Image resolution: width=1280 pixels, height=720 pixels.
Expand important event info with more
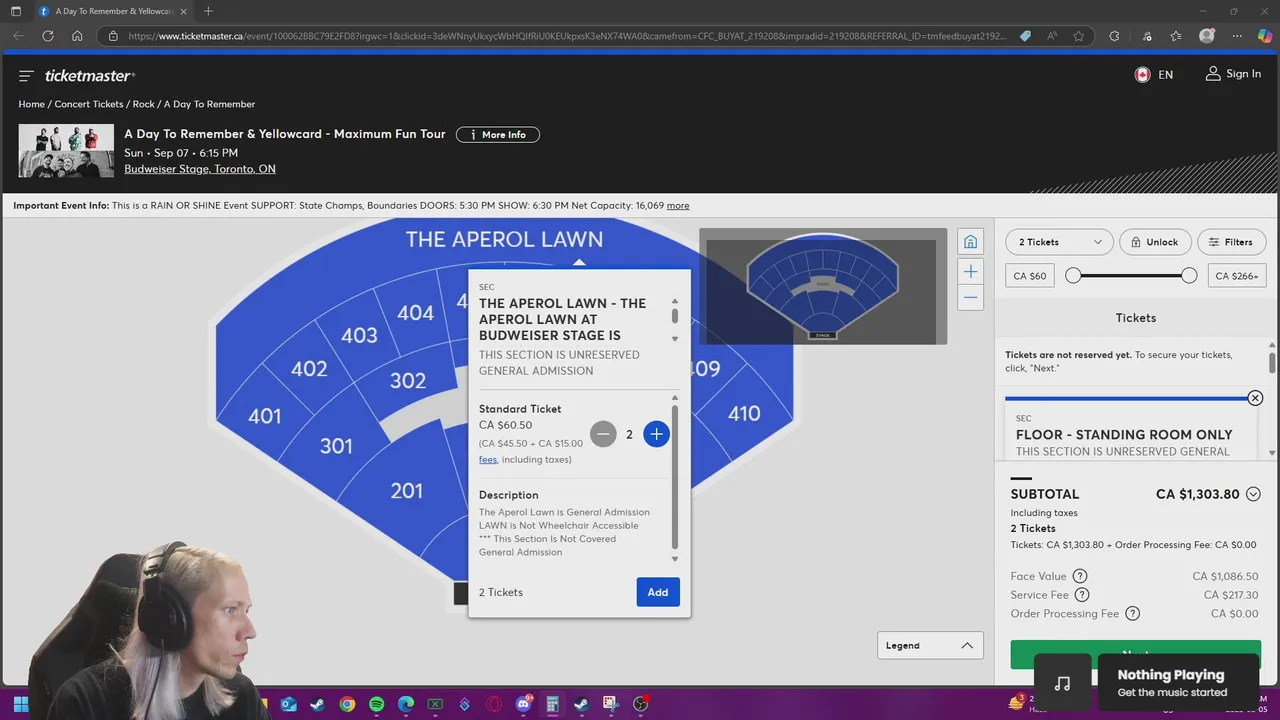pyautogui.click(x=678, y=206)
